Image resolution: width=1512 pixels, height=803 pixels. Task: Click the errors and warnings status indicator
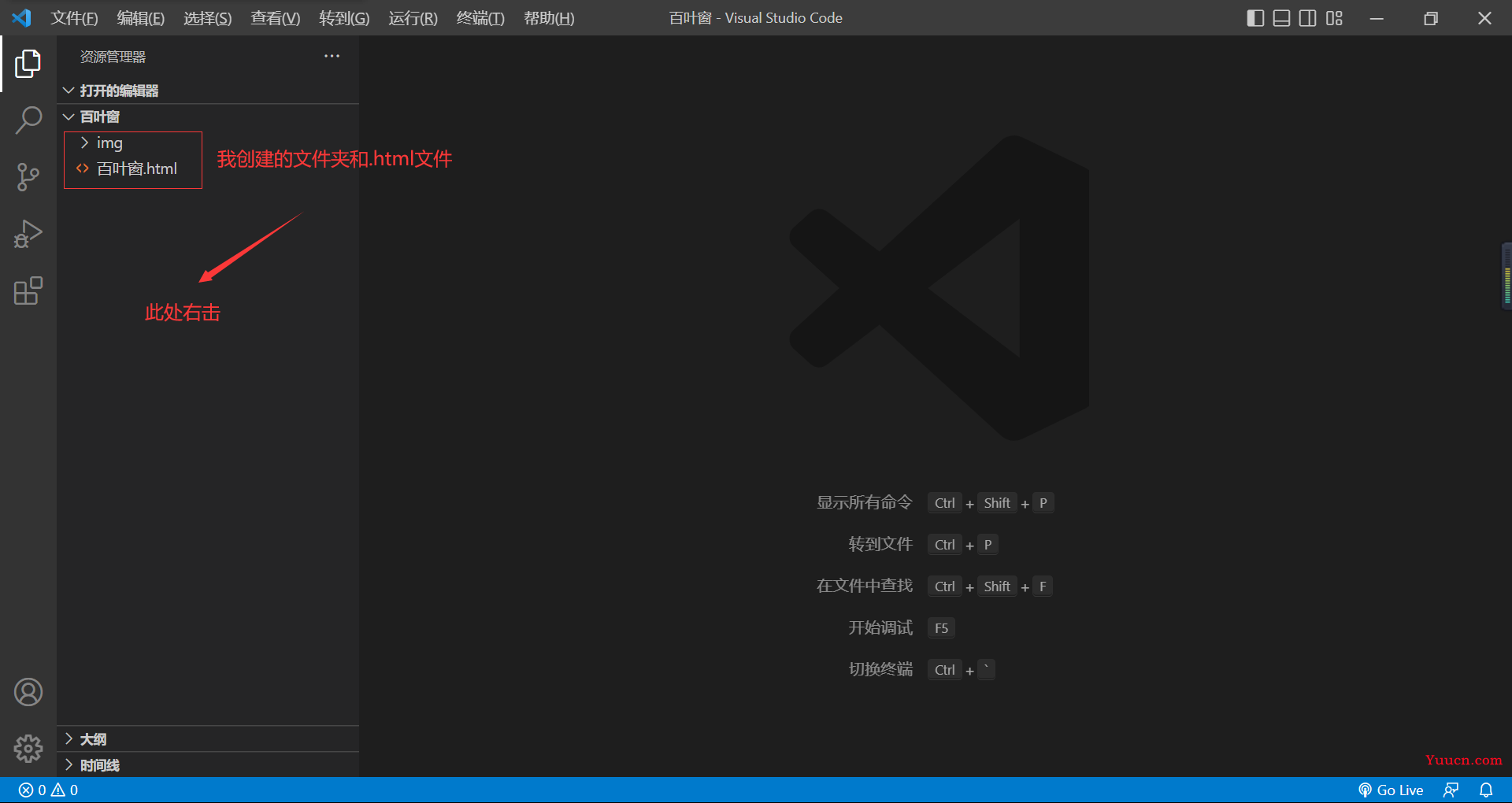(x=49, y=790)
